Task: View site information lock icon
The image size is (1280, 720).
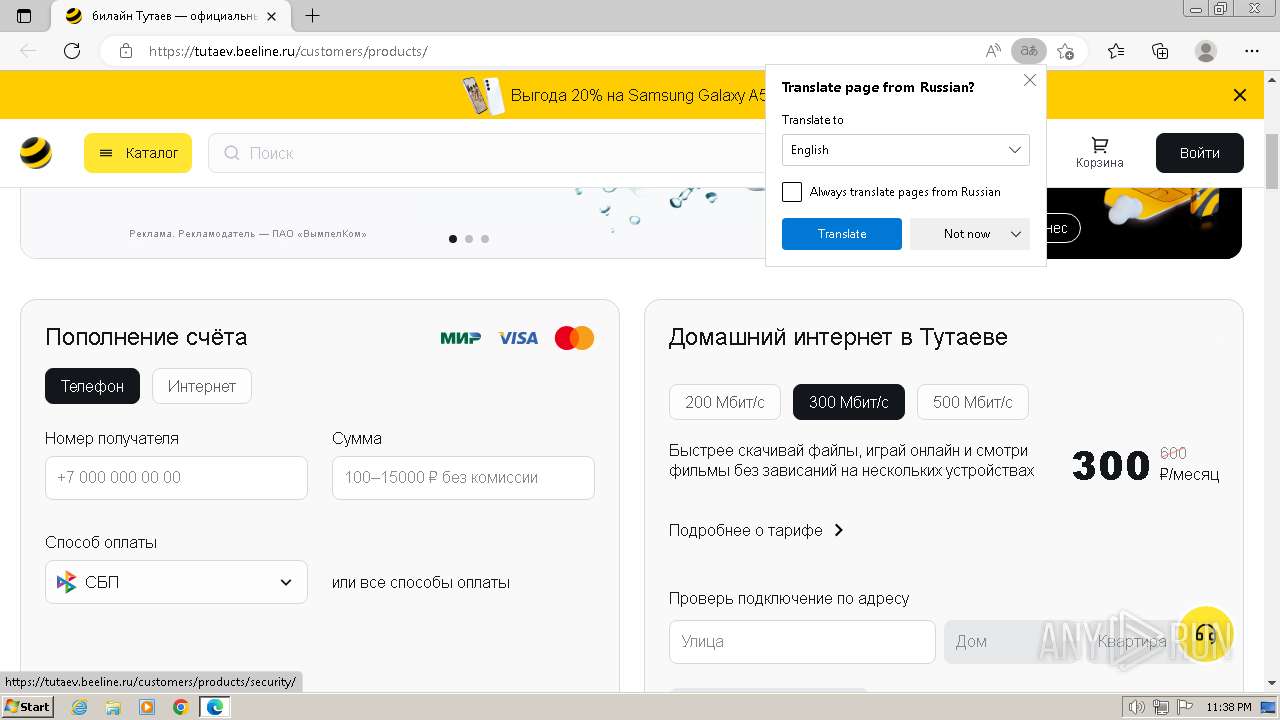Action: pos(126,51)
